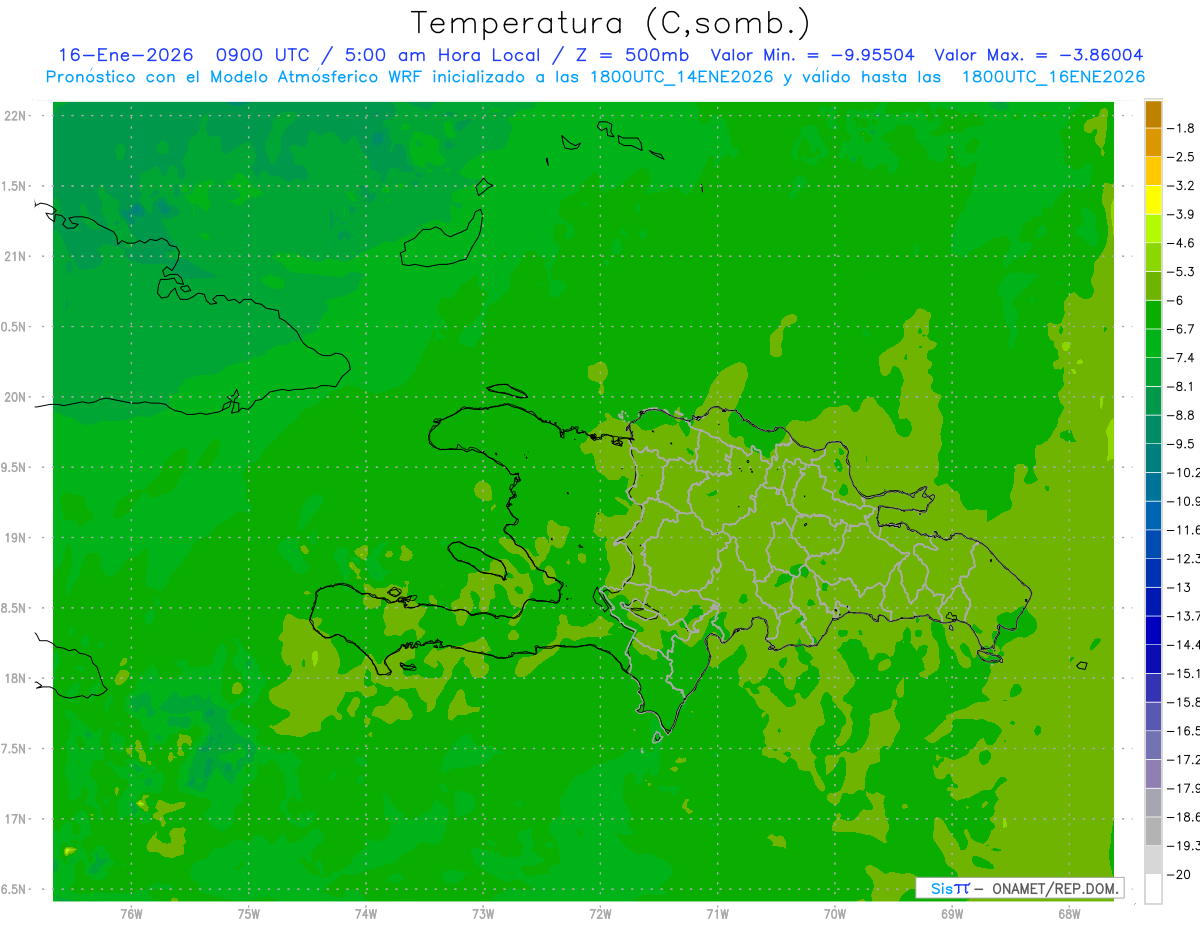Click the "-4.6" legend value
This screenshot has height=927, width=1200.
1182,243
